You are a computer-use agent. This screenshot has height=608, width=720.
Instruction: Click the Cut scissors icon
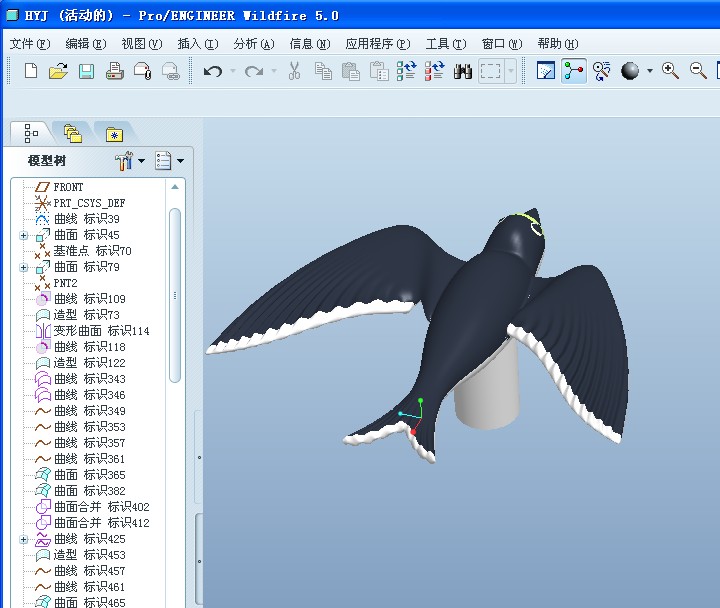click(x=294, y=71)
